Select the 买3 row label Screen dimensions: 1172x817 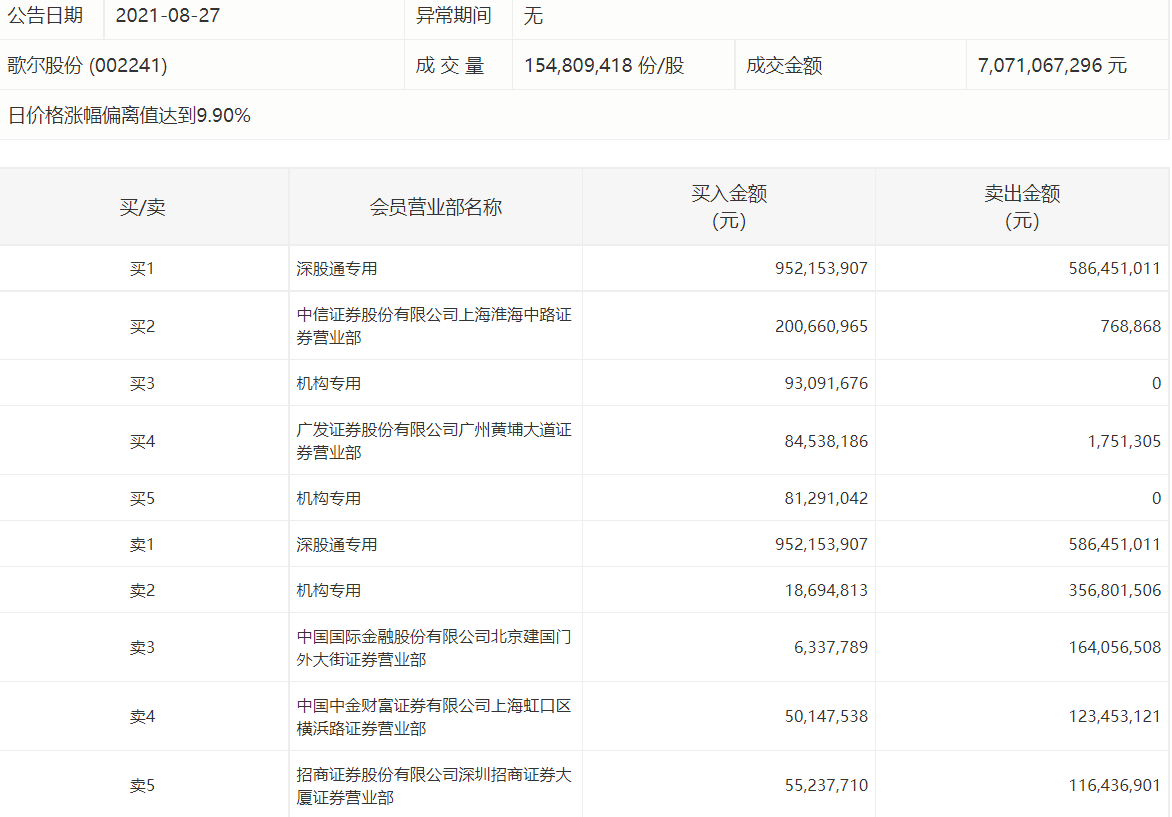point(142,383)
